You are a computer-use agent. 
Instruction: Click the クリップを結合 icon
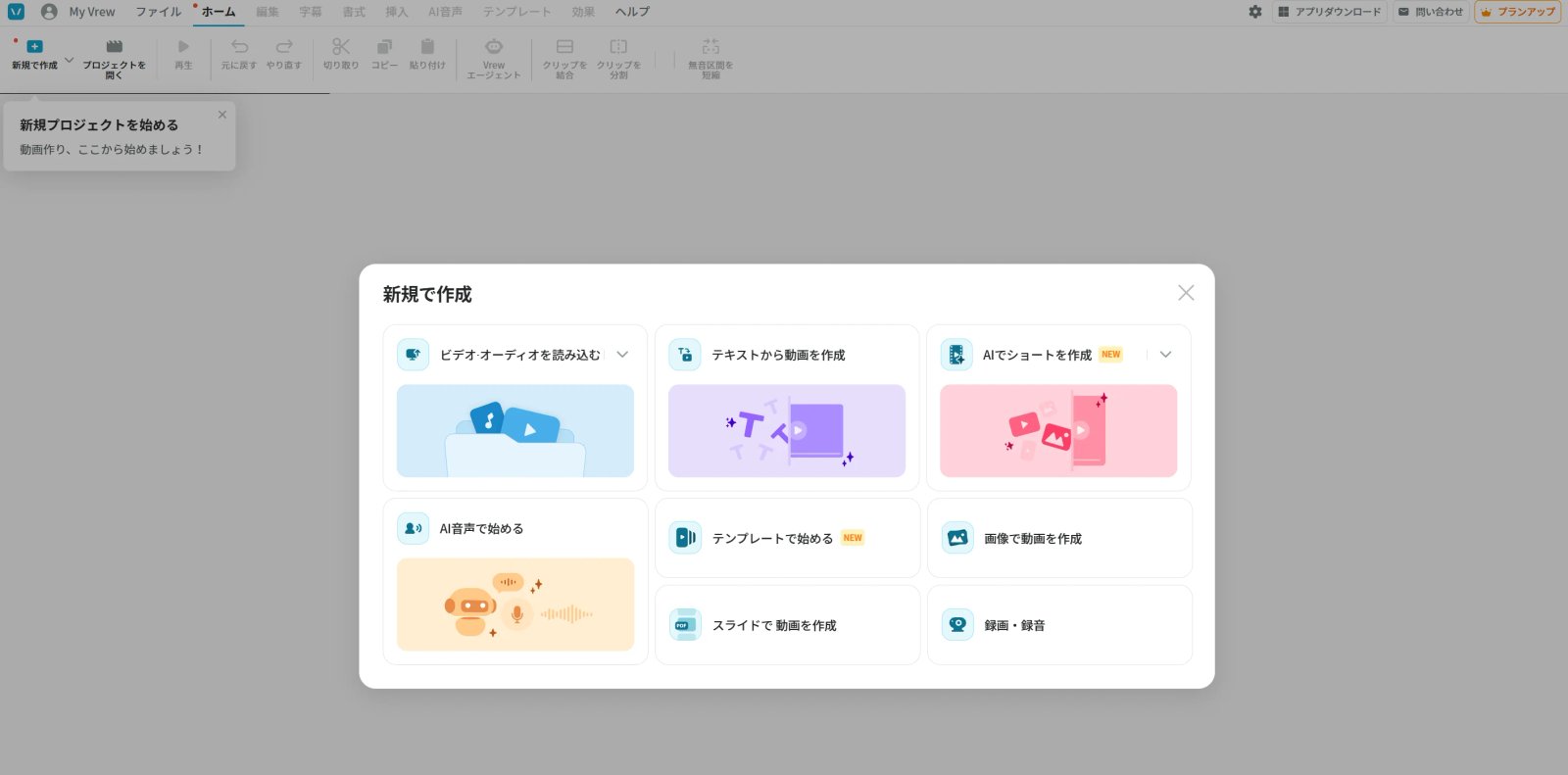(x=564, y=46)
